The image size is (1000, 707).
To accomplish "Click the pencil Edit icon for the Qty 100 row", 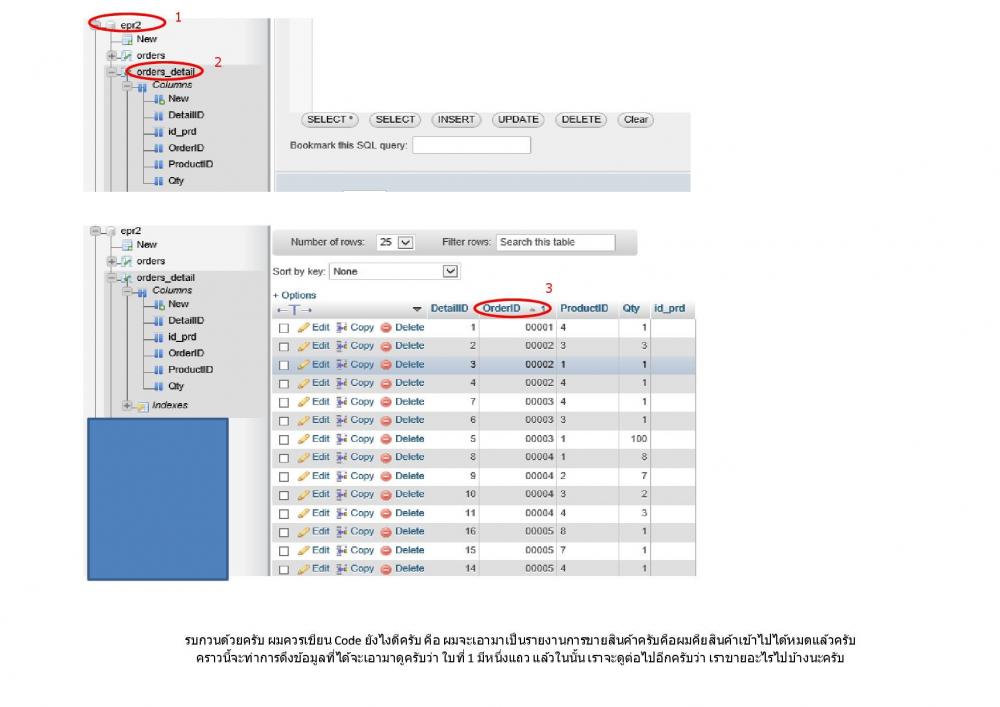I will point(304,439).
